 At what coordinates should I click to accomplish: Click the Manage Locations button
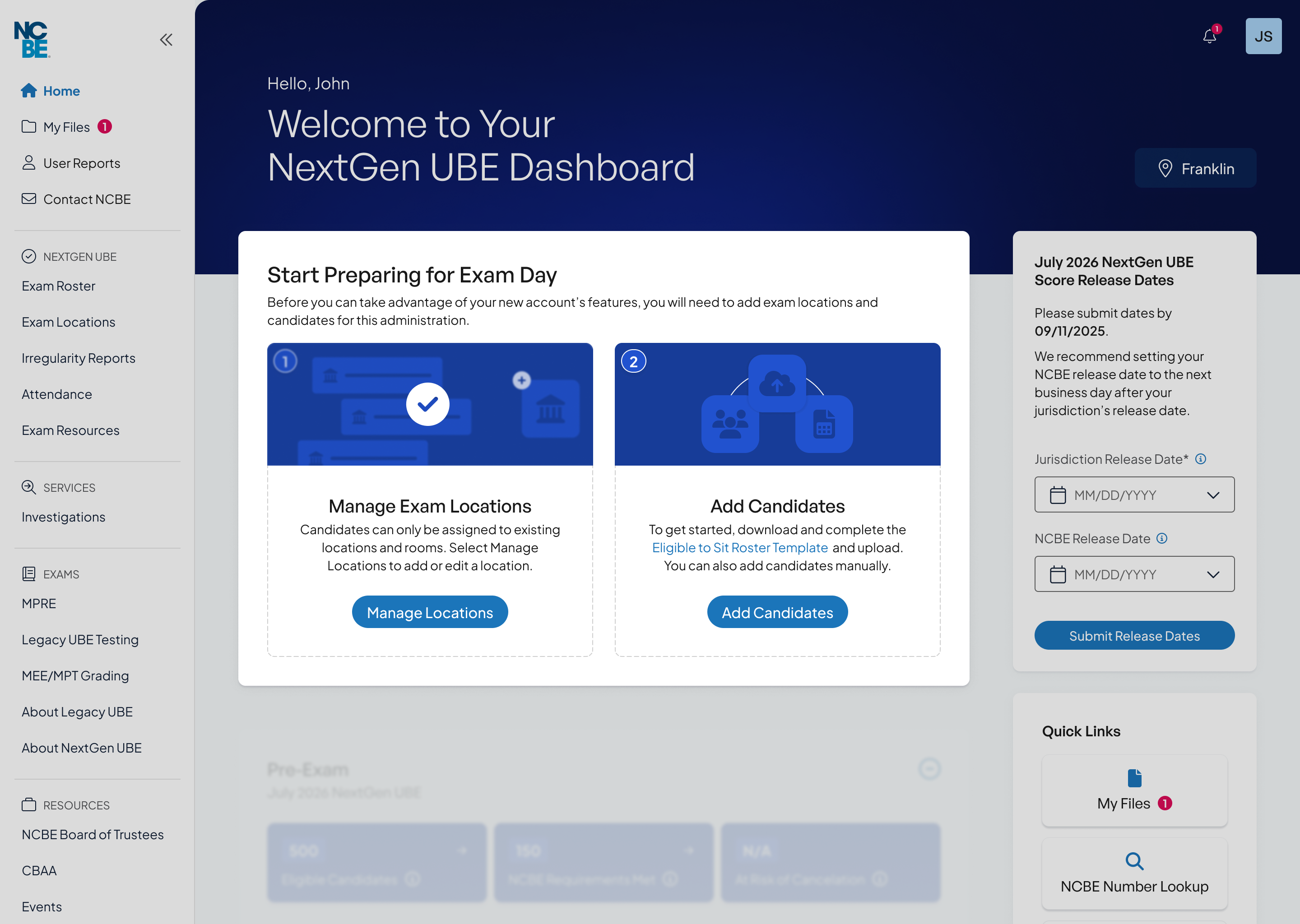tap(430, 612)
